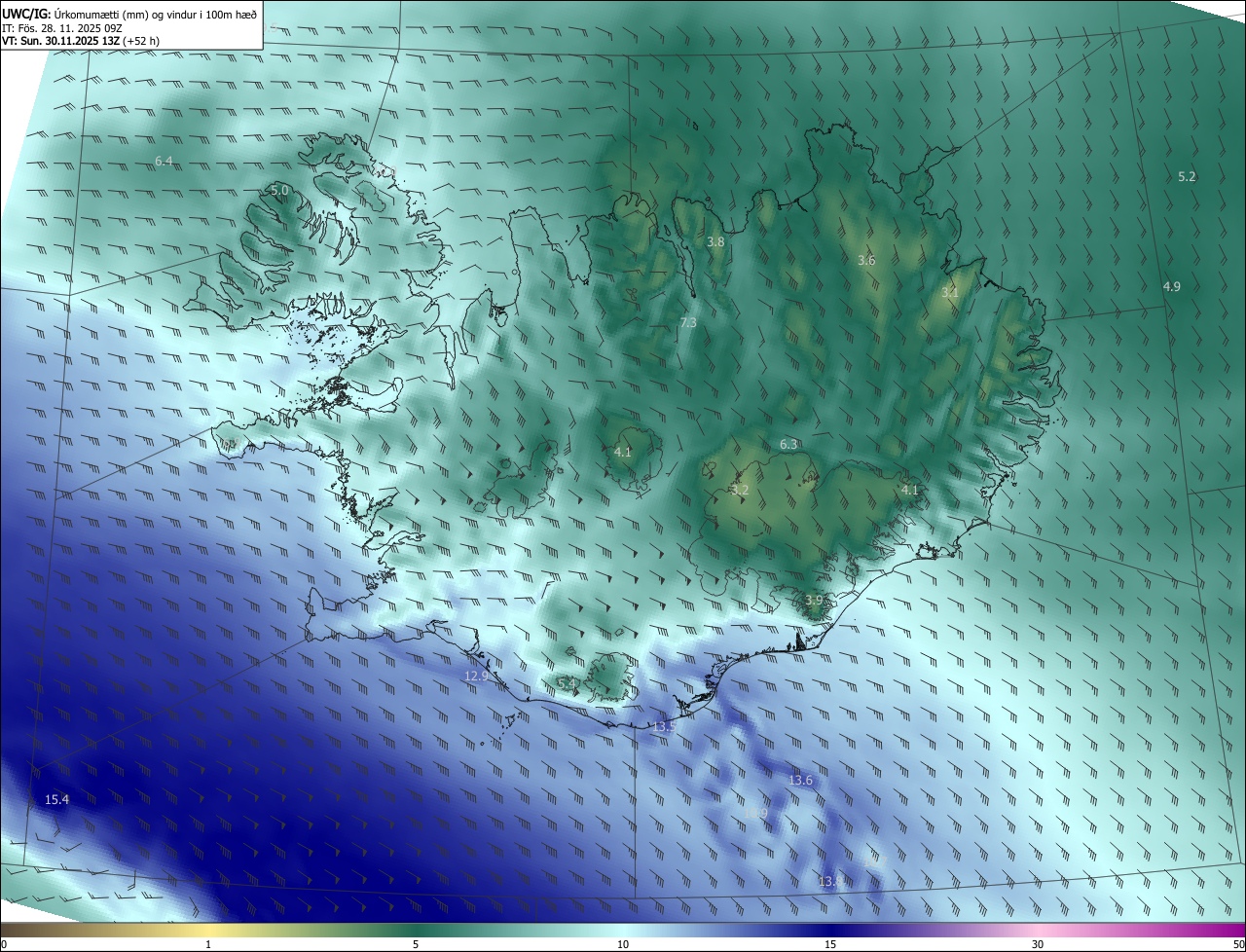Click the map title 'Úrkomumætti (mm) og vindur í 100m hæð'
The image size is (1246, 952).
click(156, 14)
